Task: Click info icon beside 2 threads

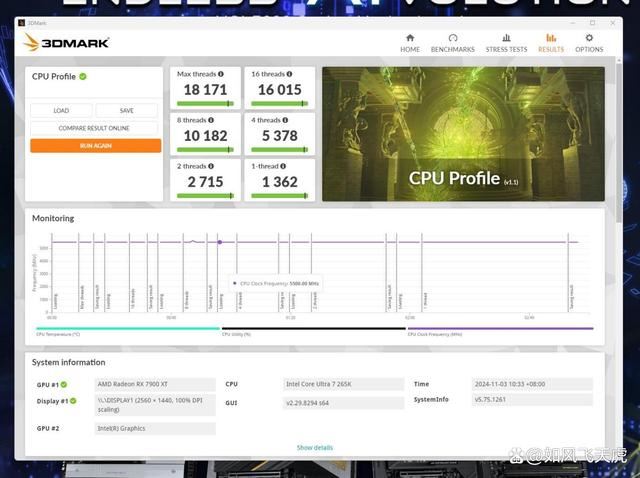Action: click(211, 166)
